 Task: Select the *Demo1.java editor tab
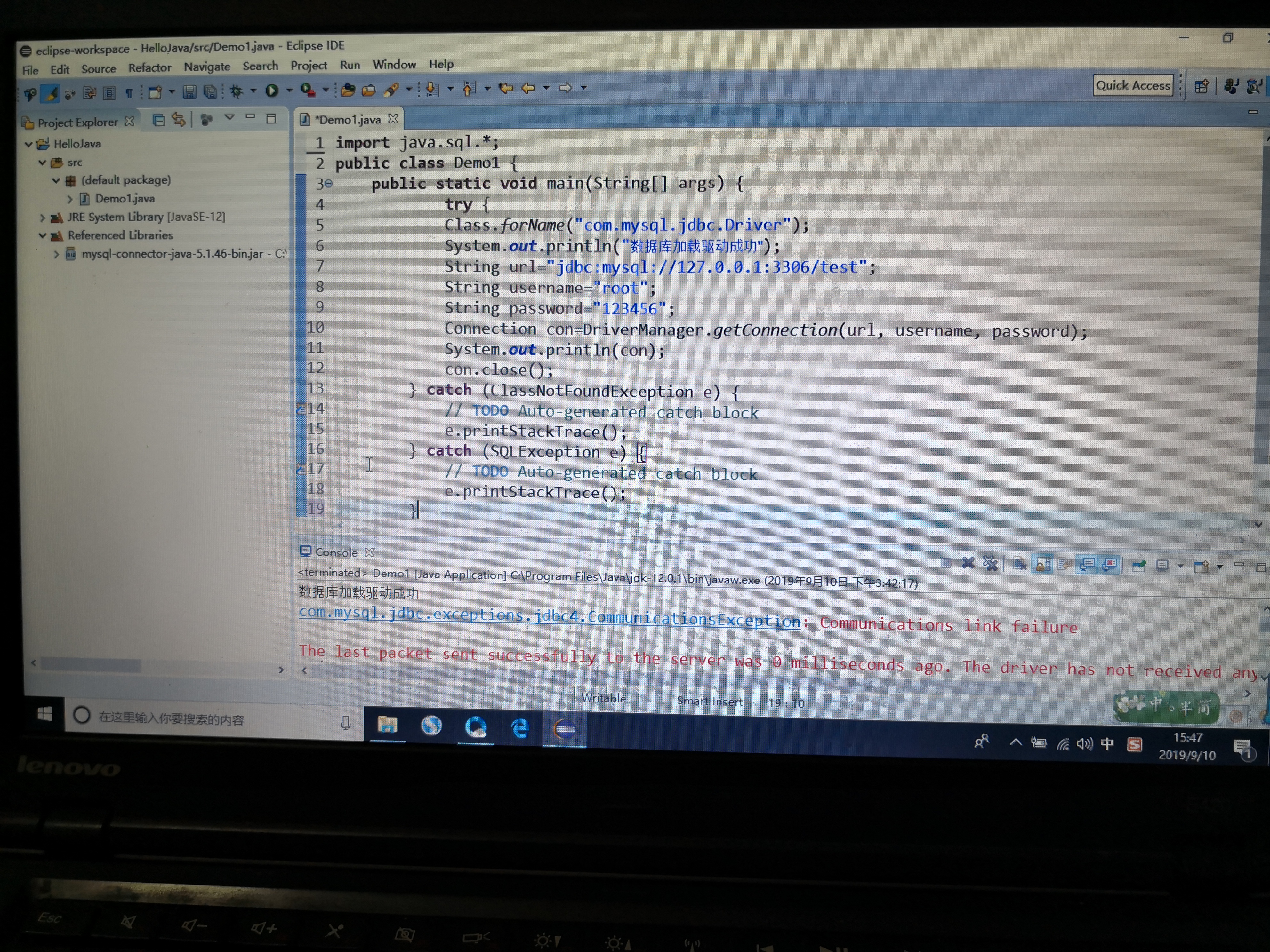click(x=349, y=119)
